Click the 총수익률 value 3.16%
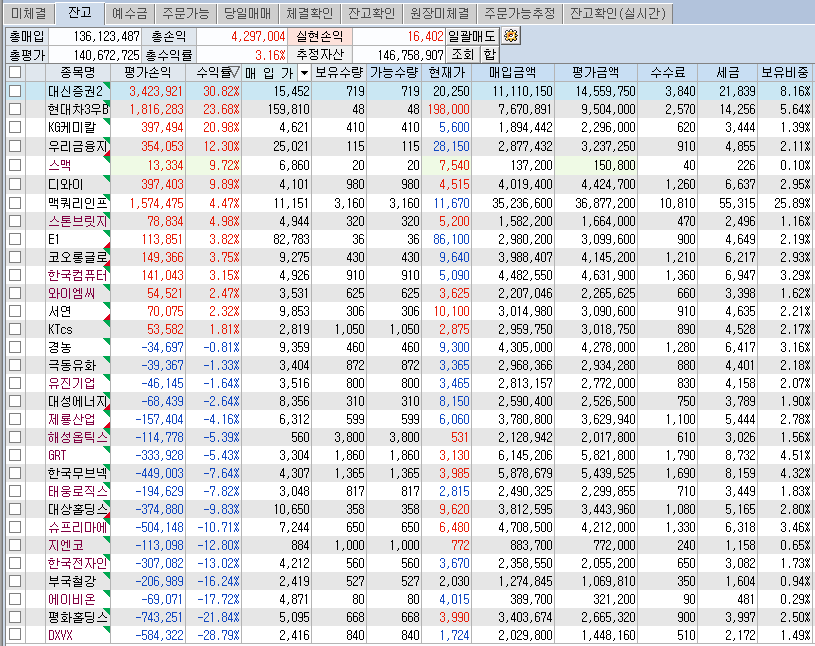The image size is (815, 646). [271, 55]
